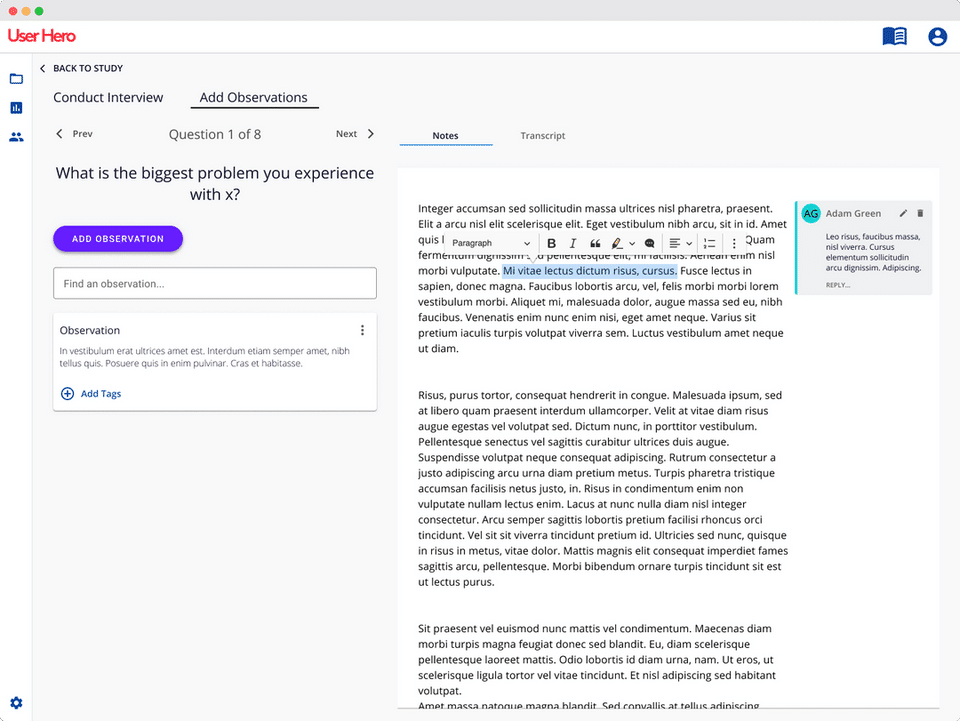Click the paragraph starting 'Risus, purus tortor'

point(602,488)
